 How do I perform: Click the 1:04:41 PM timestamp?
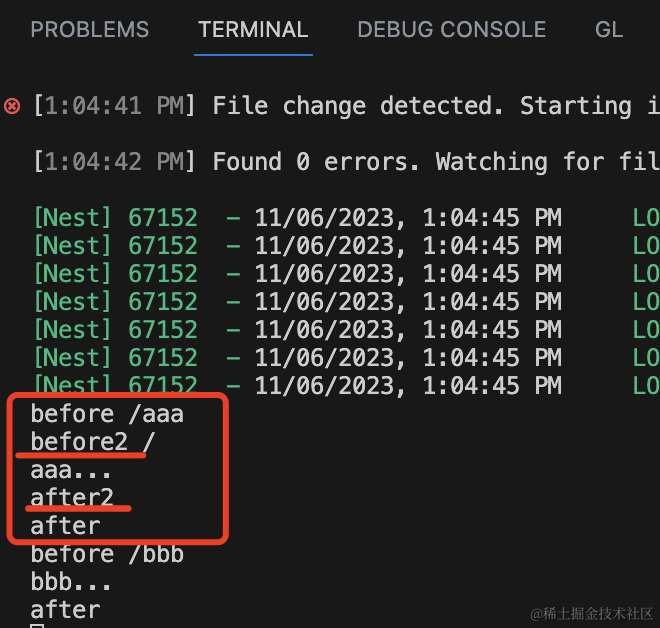114,106
